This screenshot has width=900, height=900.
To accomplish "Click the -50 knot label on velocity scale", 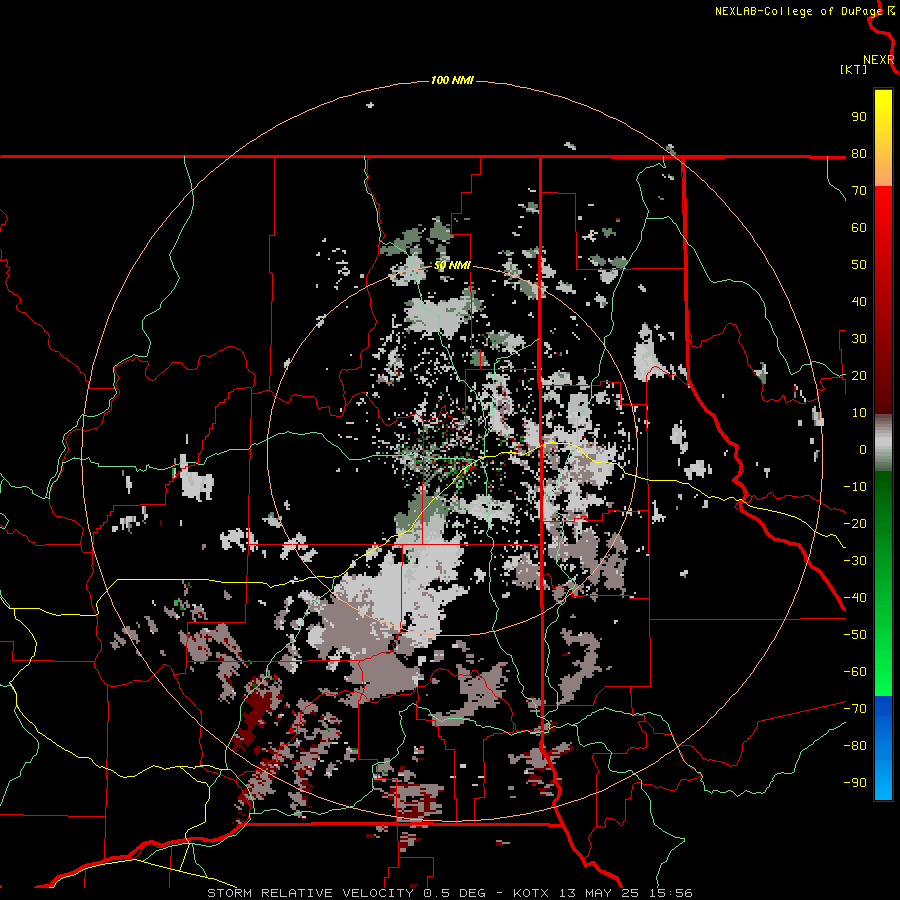I will pyautogui.click(x=855, y=635).
